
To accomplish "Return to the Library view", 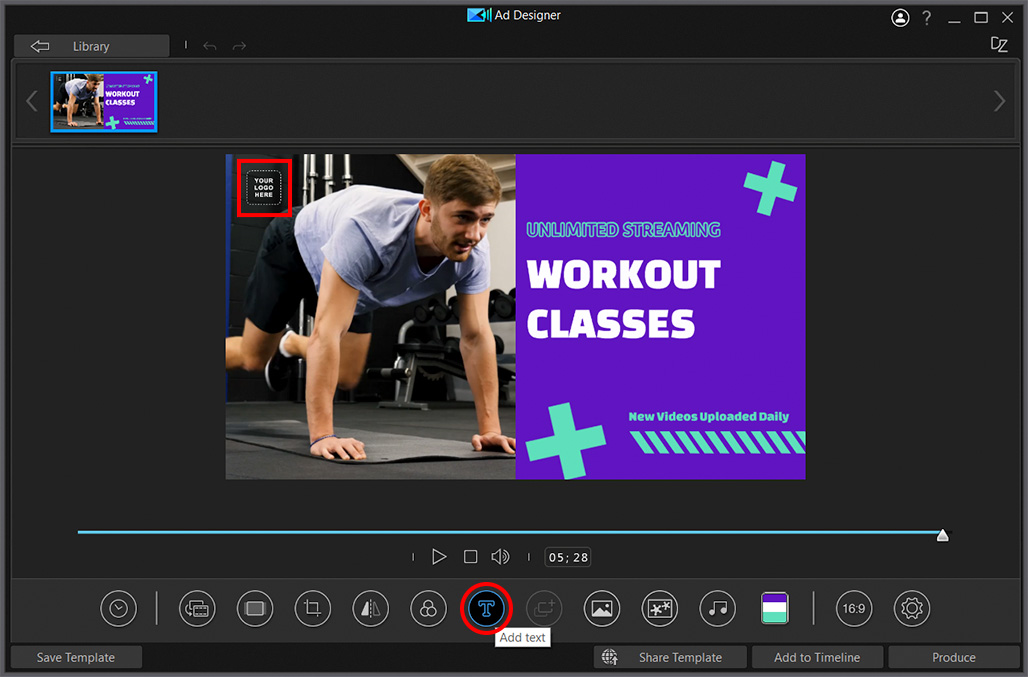I will tap(90, 45).
